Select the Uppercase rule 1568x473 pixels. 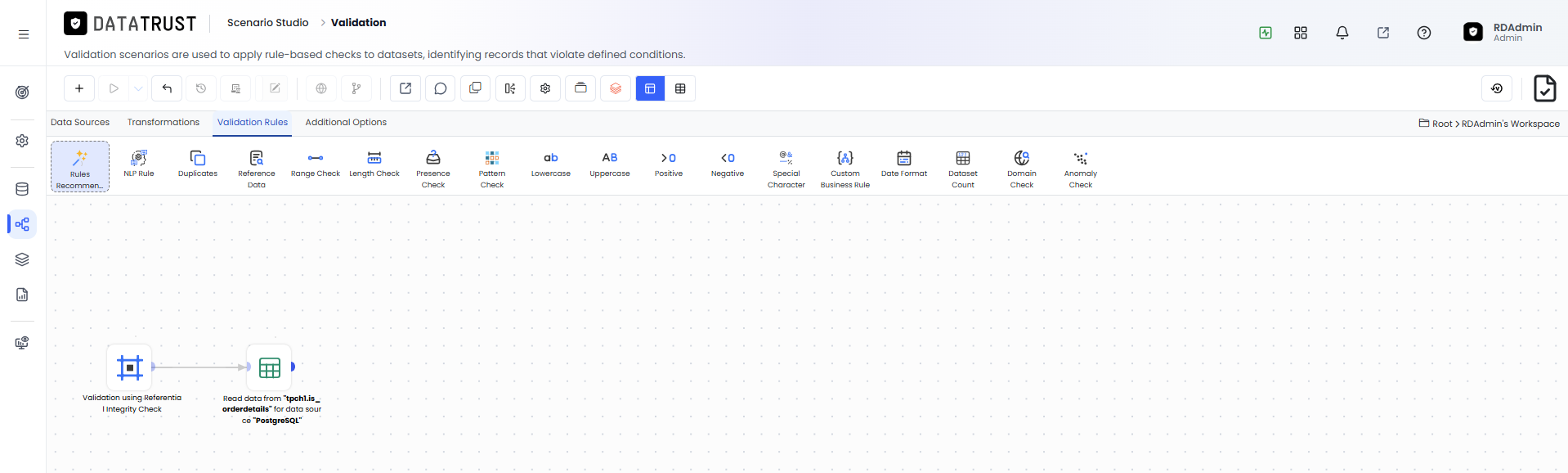click(610, 163)
